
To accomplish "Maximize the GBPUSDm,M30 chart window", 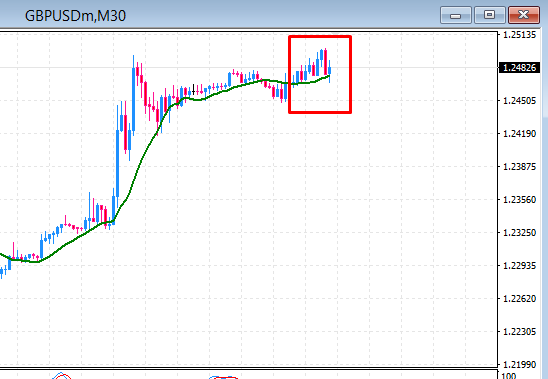I will click(x=489, y=15).
